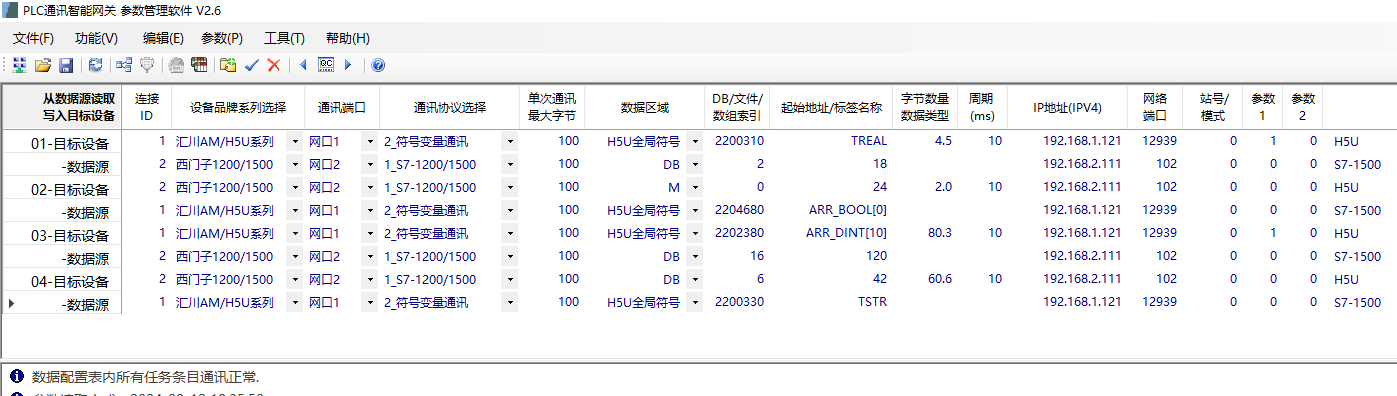Viewport: 1397px width, 396px height.
Task: Open the 工具(T) menu
Action: click(284, 38)
